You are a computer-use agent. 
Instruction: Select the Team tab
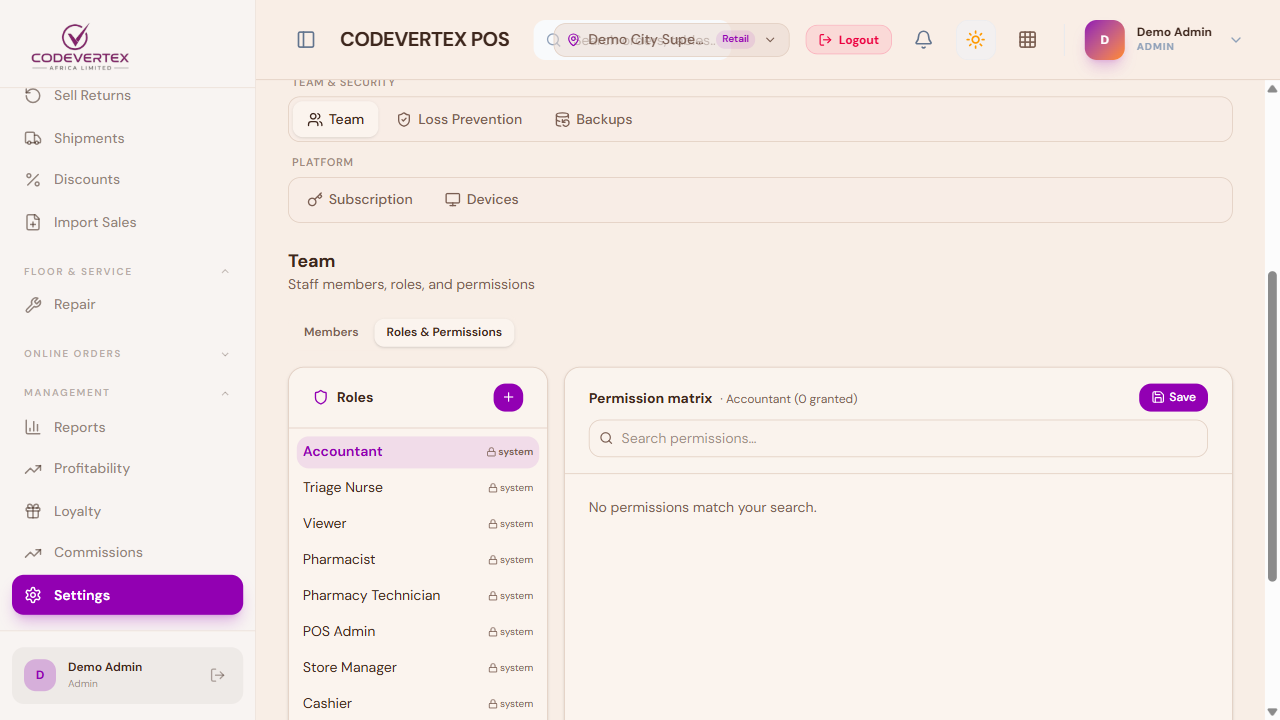(x=336, y=119)
